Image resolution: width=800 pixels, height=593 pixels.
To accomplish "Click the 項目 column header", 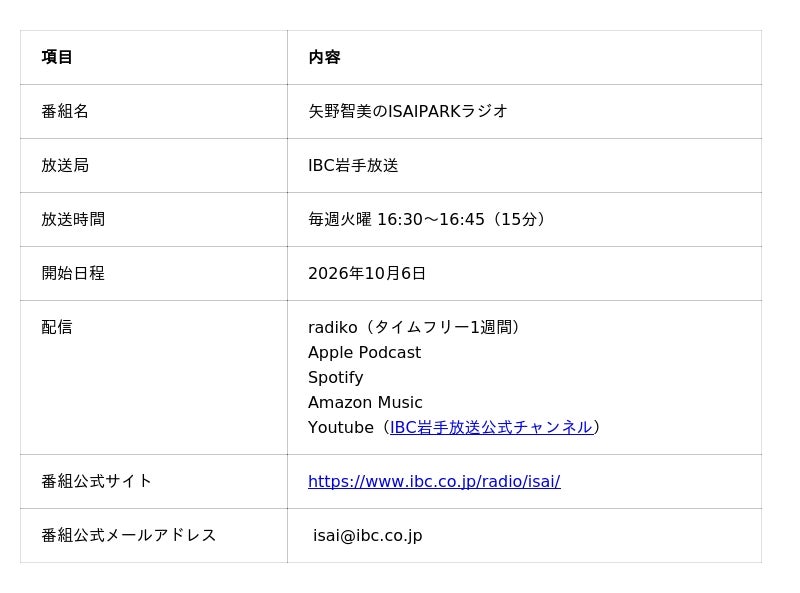I will (x=57, y=57).
